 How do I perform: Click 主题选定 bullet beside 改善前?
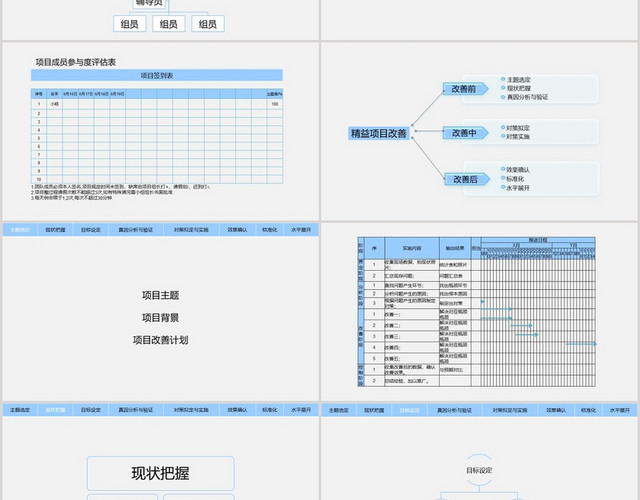tap(518, 80)
